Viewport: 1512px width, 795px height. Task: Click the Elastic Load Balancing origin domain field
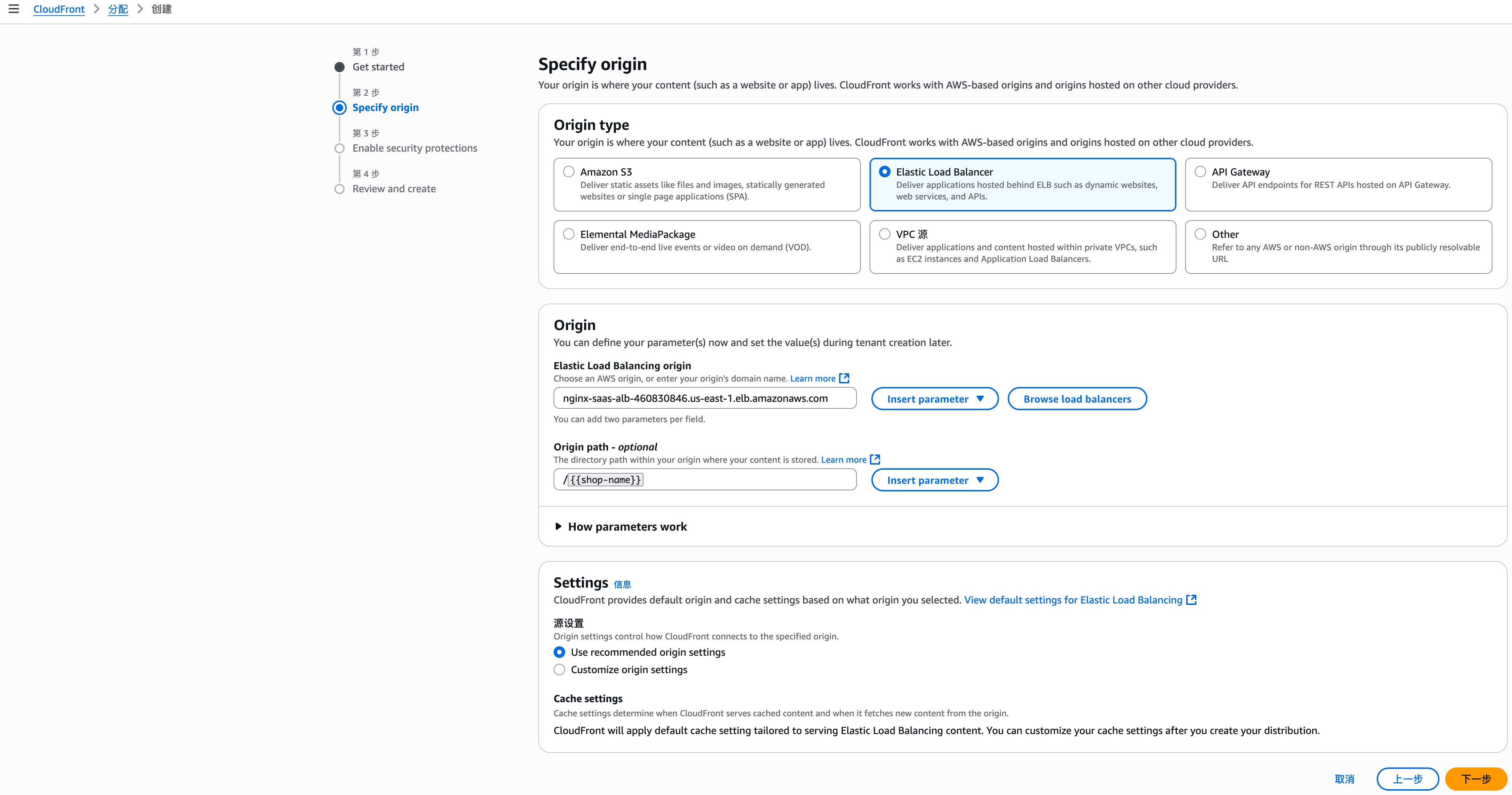705,398
